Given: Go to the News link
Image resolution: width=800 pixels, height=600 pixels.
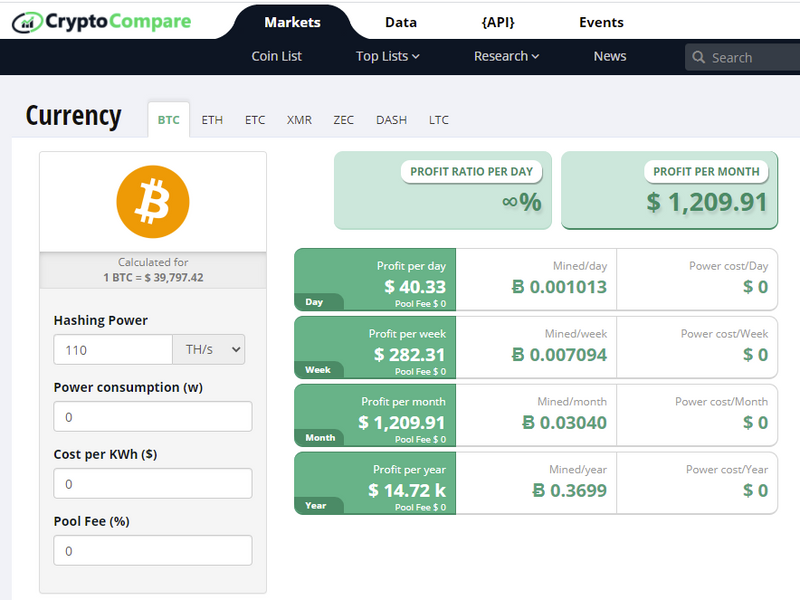Looking at the screenshot, I should [610, 56].
